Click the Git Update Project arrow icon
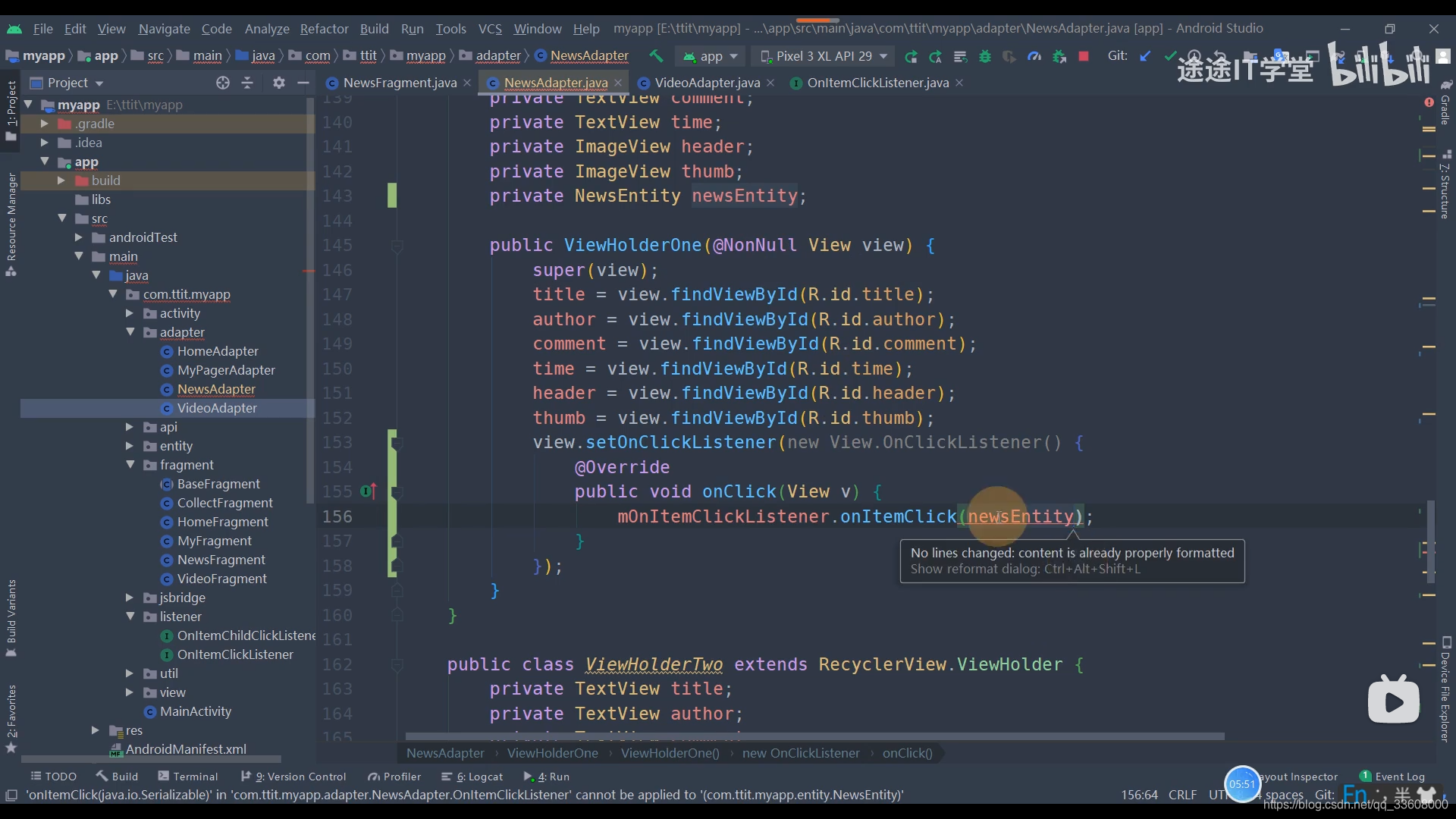1456x819 pixels. (x=1145, y=56)
